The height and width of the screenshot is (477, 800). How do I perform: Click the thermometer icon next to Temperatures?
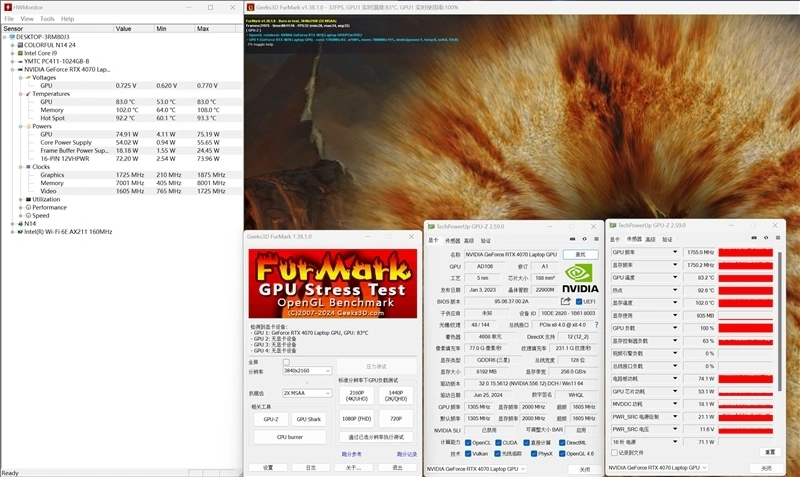pos(29,94)
